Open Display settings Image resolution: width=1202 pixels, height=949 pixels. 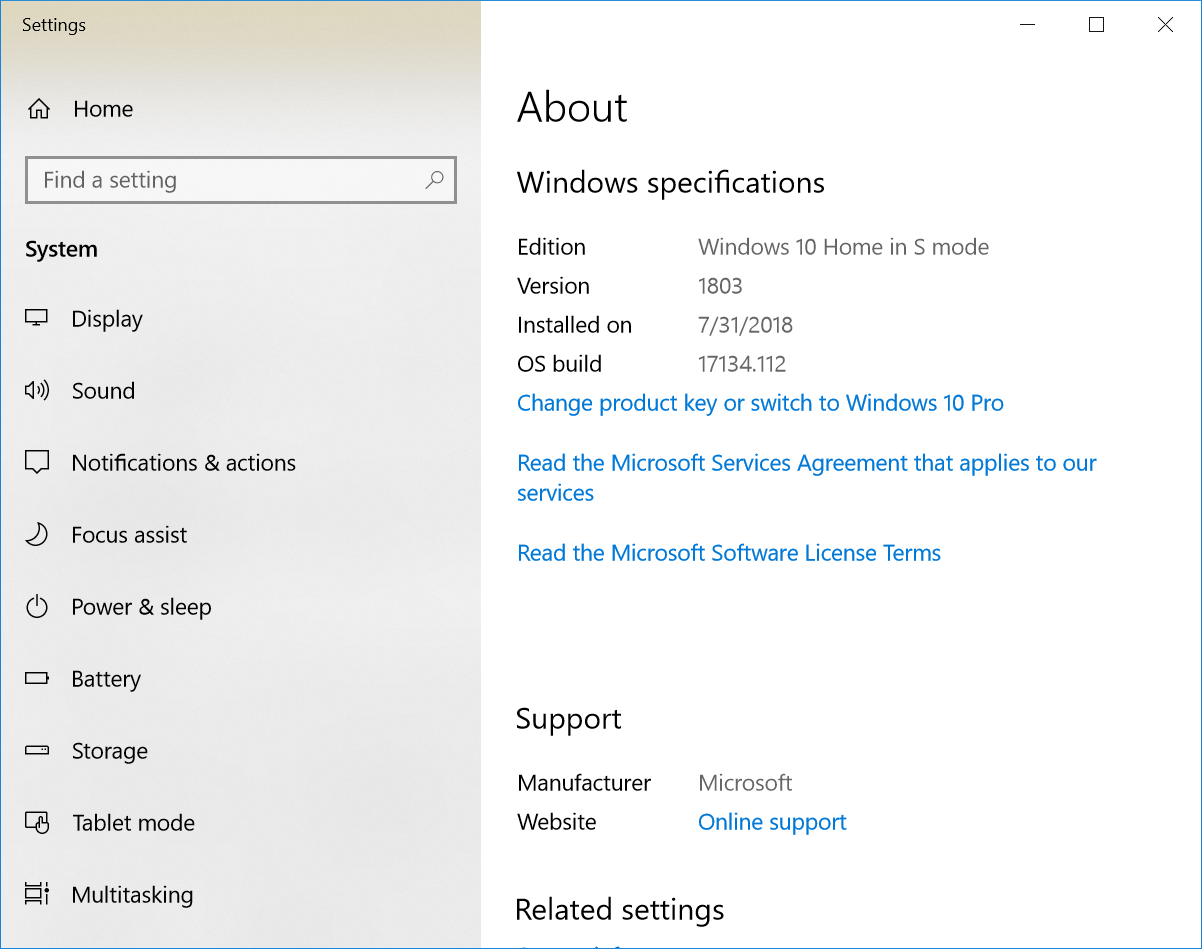[107, 319]
